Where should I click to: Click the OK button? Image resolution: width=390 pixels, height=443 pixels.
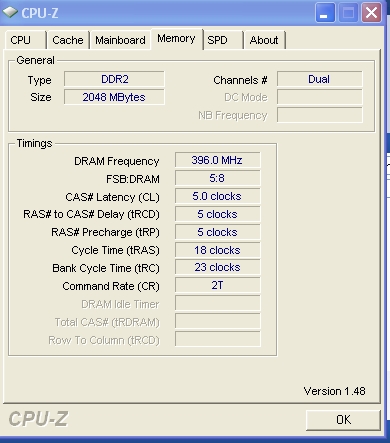[x=343, y=420]
